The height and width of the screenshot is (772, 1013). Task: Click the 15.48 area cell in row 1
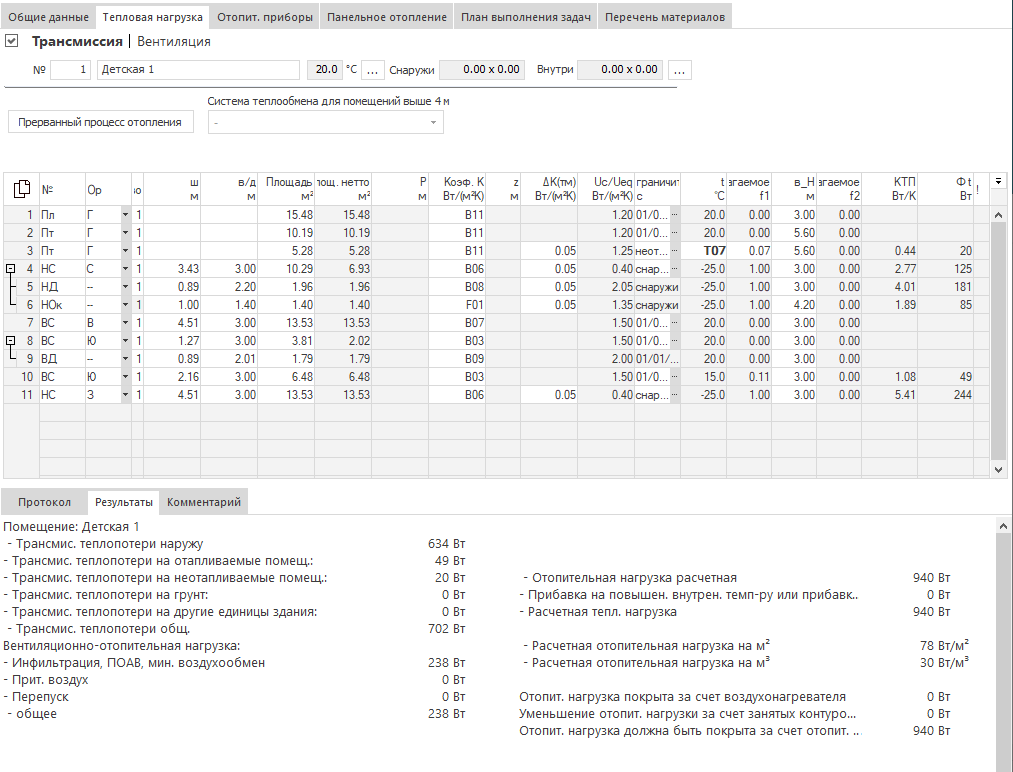tap(286, 214)
